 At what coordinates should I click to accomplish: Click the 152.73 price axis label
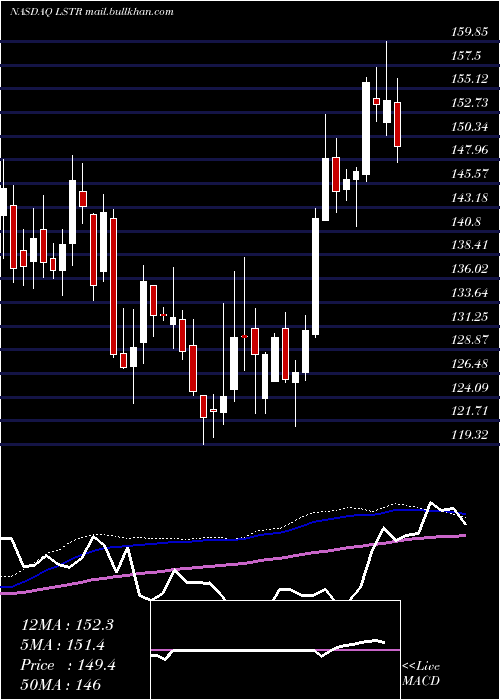click(x=470, y=103)
